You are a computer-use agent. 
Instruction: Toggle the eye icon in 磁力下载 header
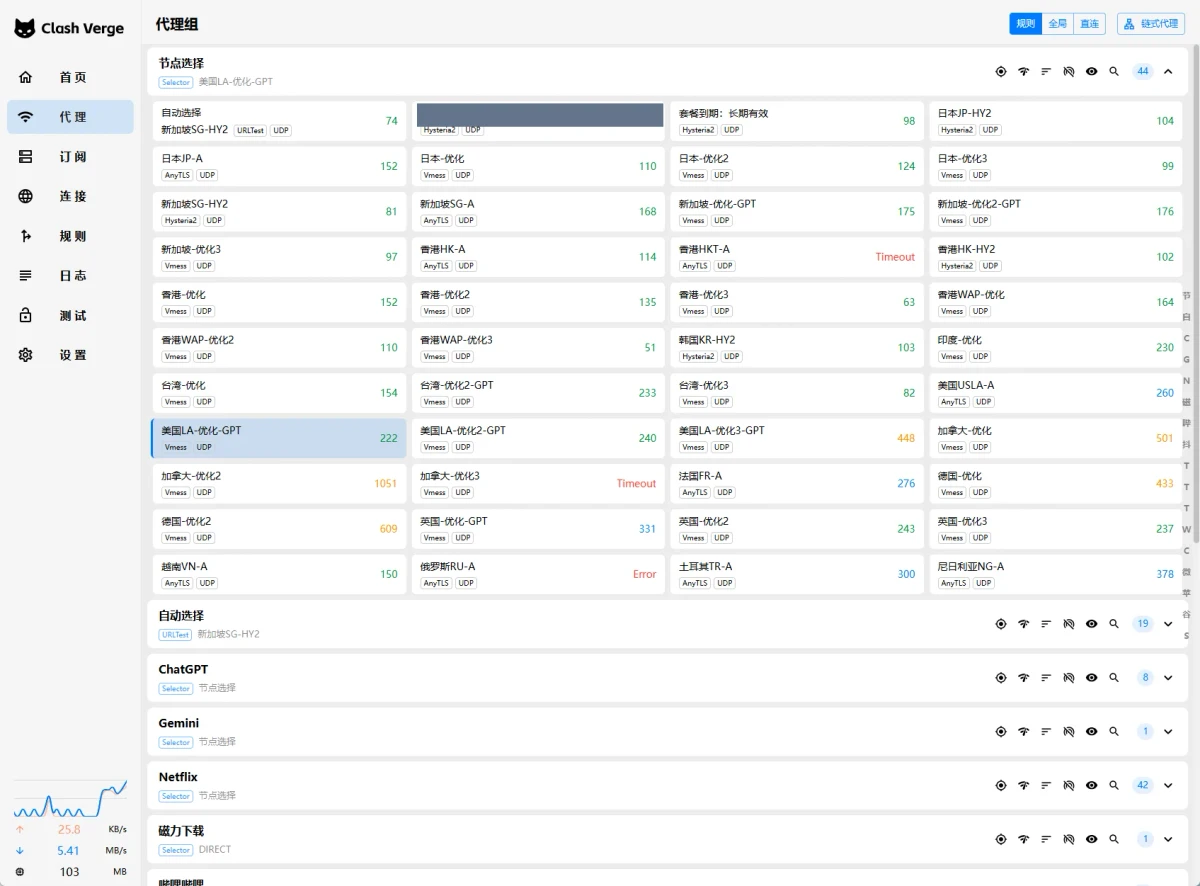pyautogui.click(x=1091, y=840)
